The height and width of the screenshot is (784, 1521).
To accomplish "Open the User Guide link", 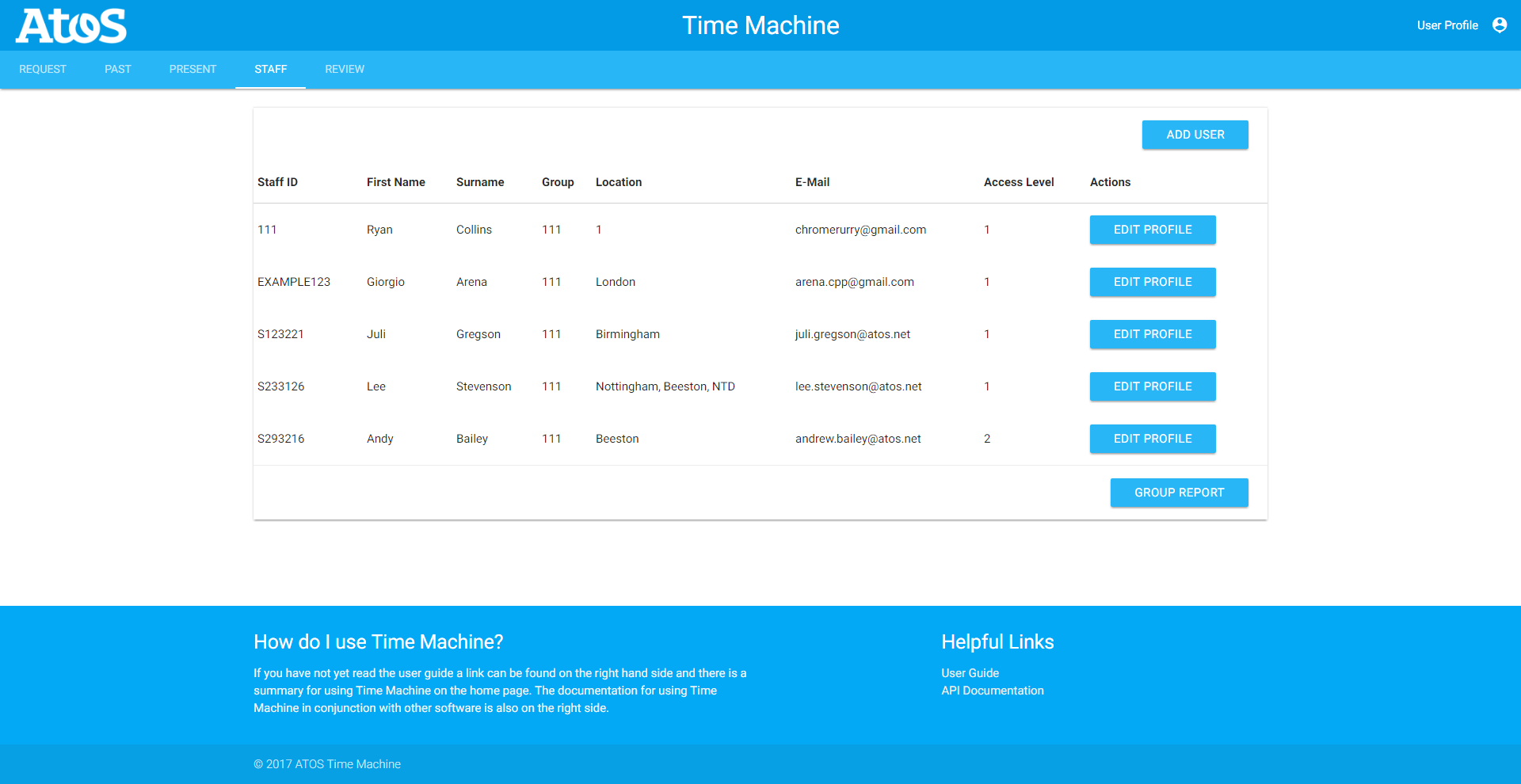I will point(970,673).
